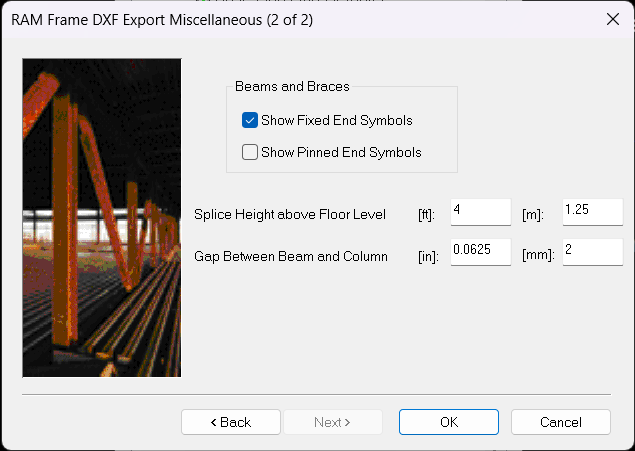Click the Gap millimeters input field
The width and height of the screenshot is (635, 451).
coord(592,252)
